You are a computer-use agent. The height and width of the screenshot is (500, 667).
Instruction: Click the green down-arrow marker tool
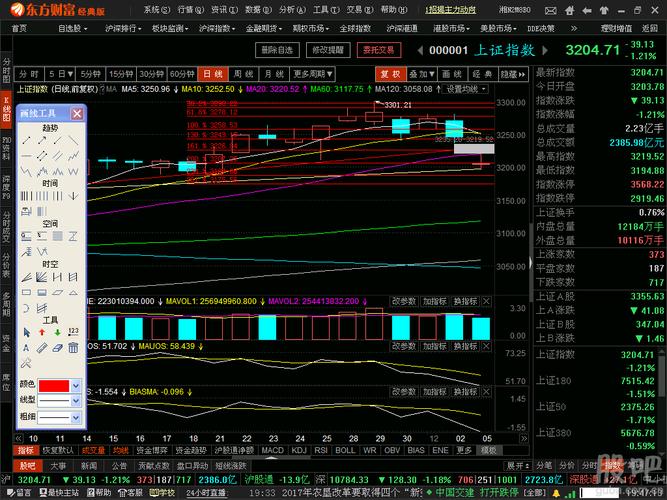[57, 331]
